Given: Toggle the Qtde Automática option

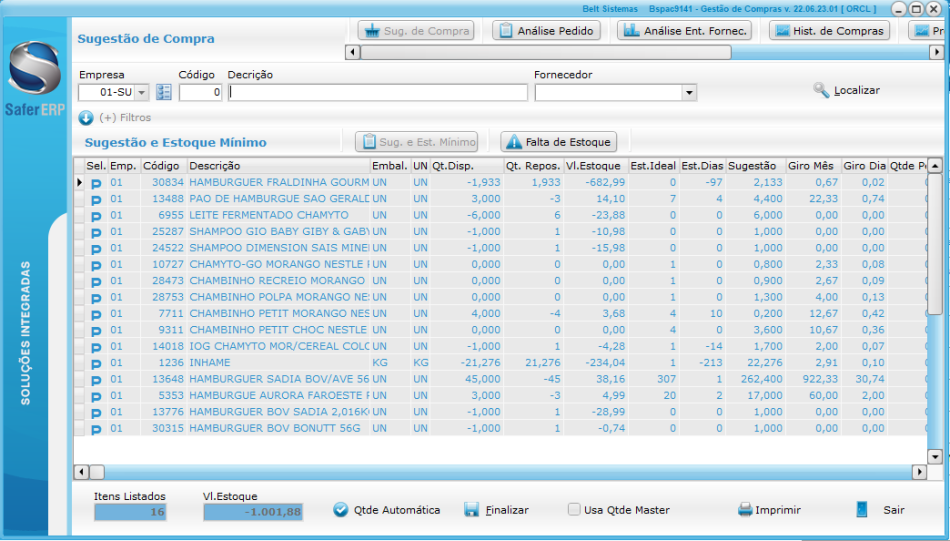Looking at the screenshot, I should 341,510.
